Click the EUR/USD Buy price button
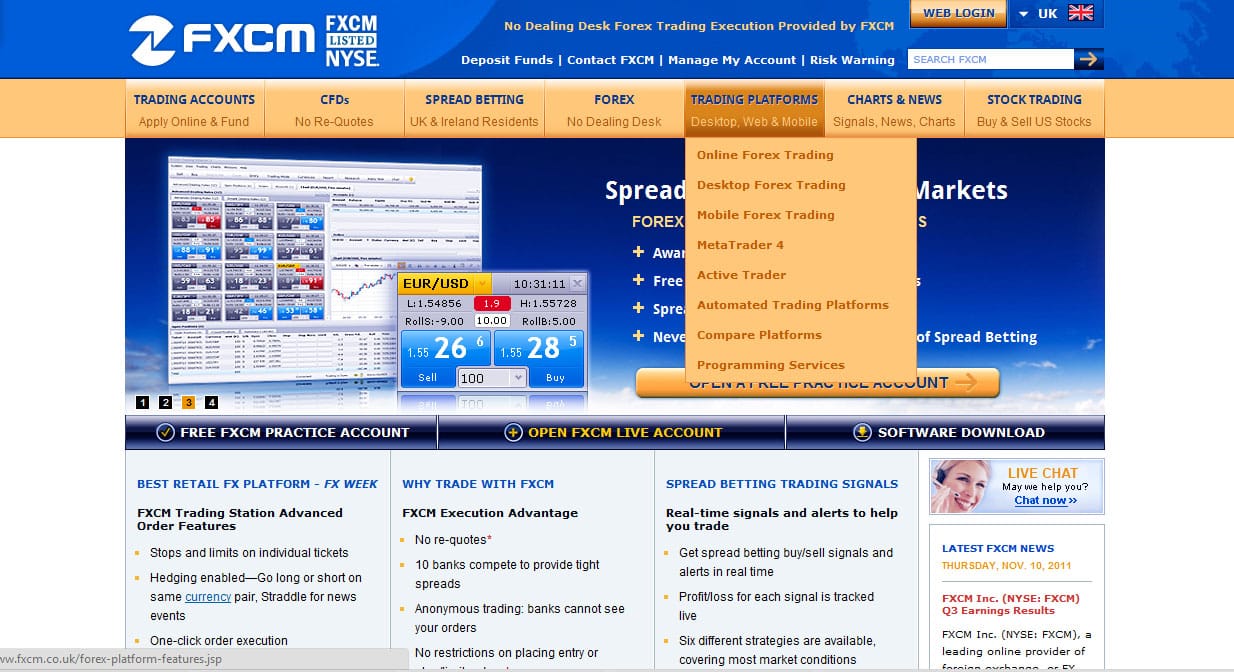This screenshot has height=672, width=1234. point(540,359)
